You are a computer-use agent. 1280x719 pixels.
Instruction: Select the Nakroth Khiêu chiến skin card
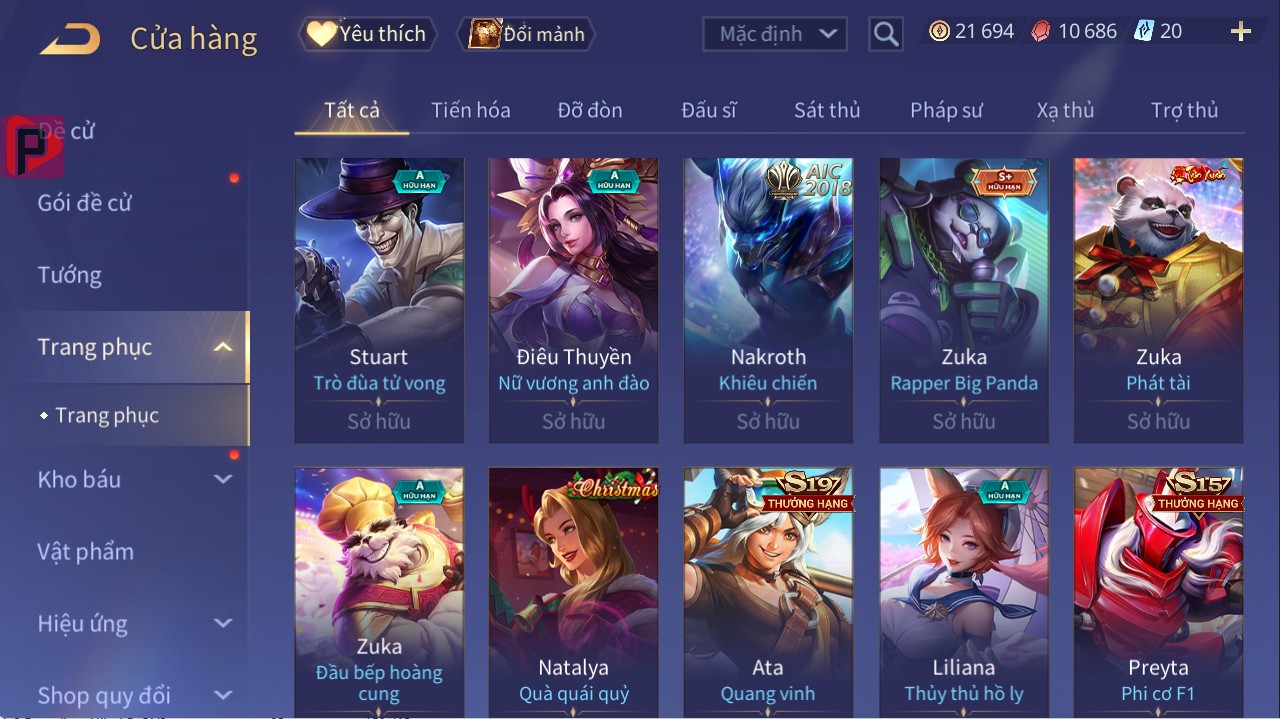tap(768, 300)
